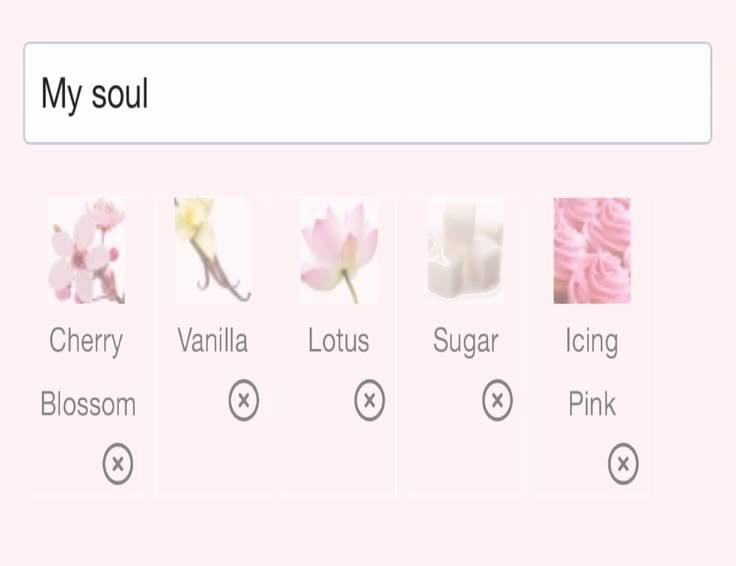This screenshot has width=736, height=566.
Task: Select the sugar cubes image
Action: (465, 251)
